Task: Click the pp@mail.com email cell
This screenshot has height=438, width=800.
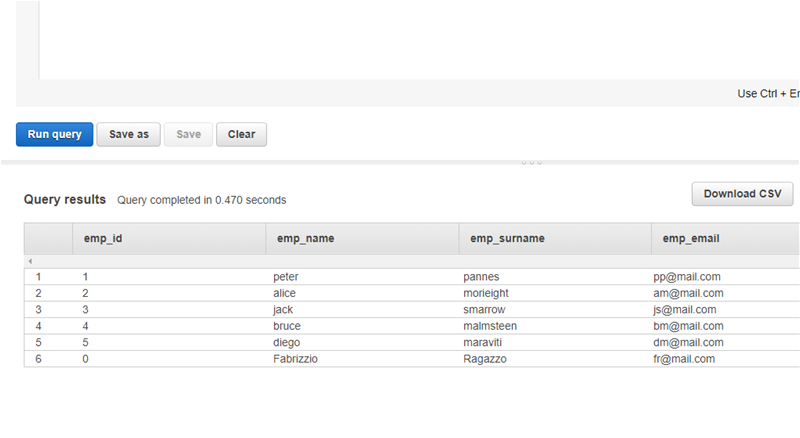Action: tap(687, 276)
